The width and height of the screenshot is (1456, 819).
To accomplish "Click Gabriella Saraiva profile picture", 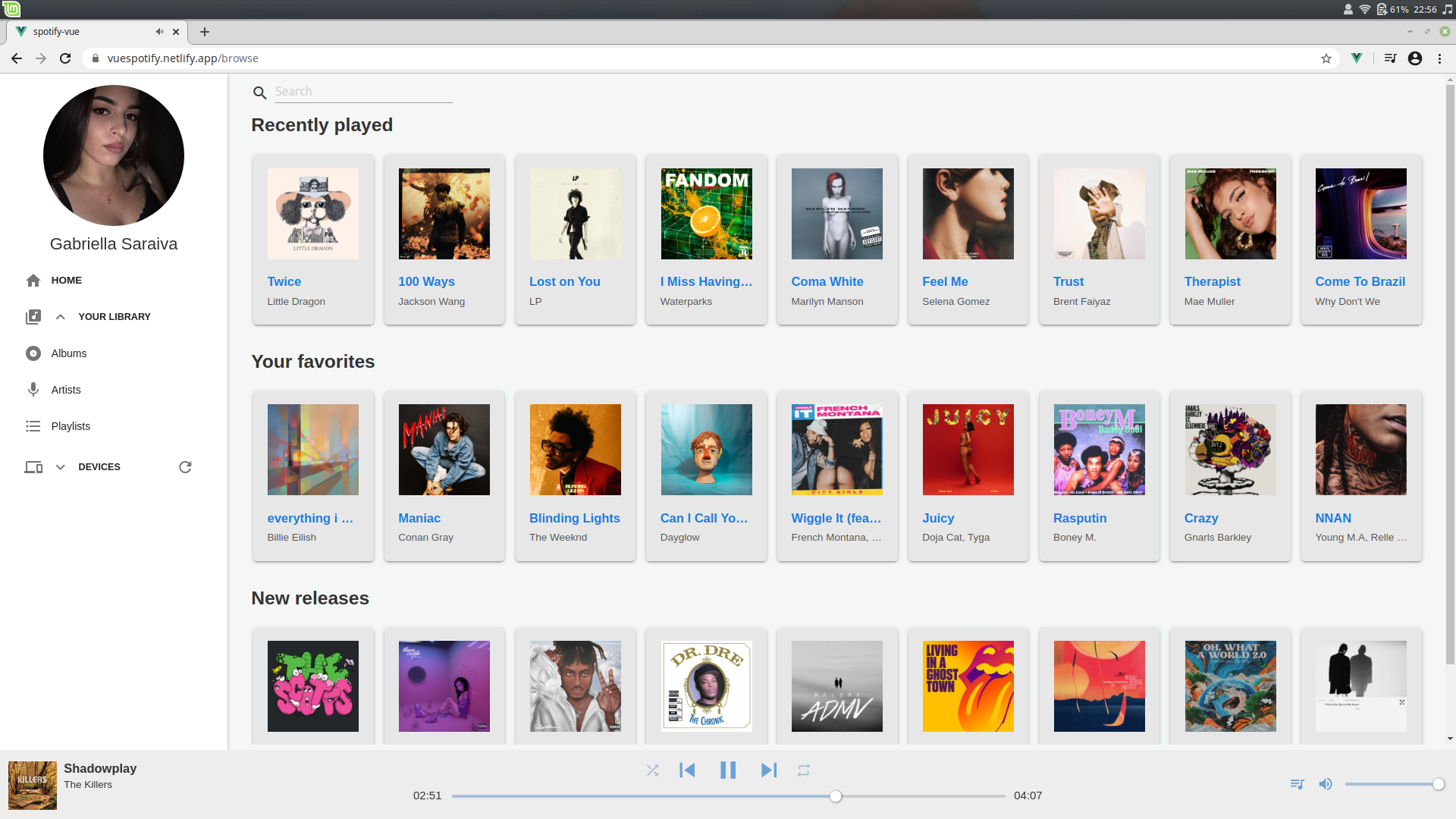I will tap(114, 155).
